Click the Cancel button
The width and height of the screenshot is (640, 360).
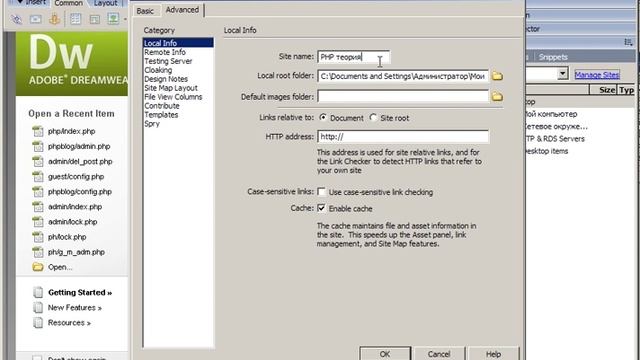tap(439, 354)
